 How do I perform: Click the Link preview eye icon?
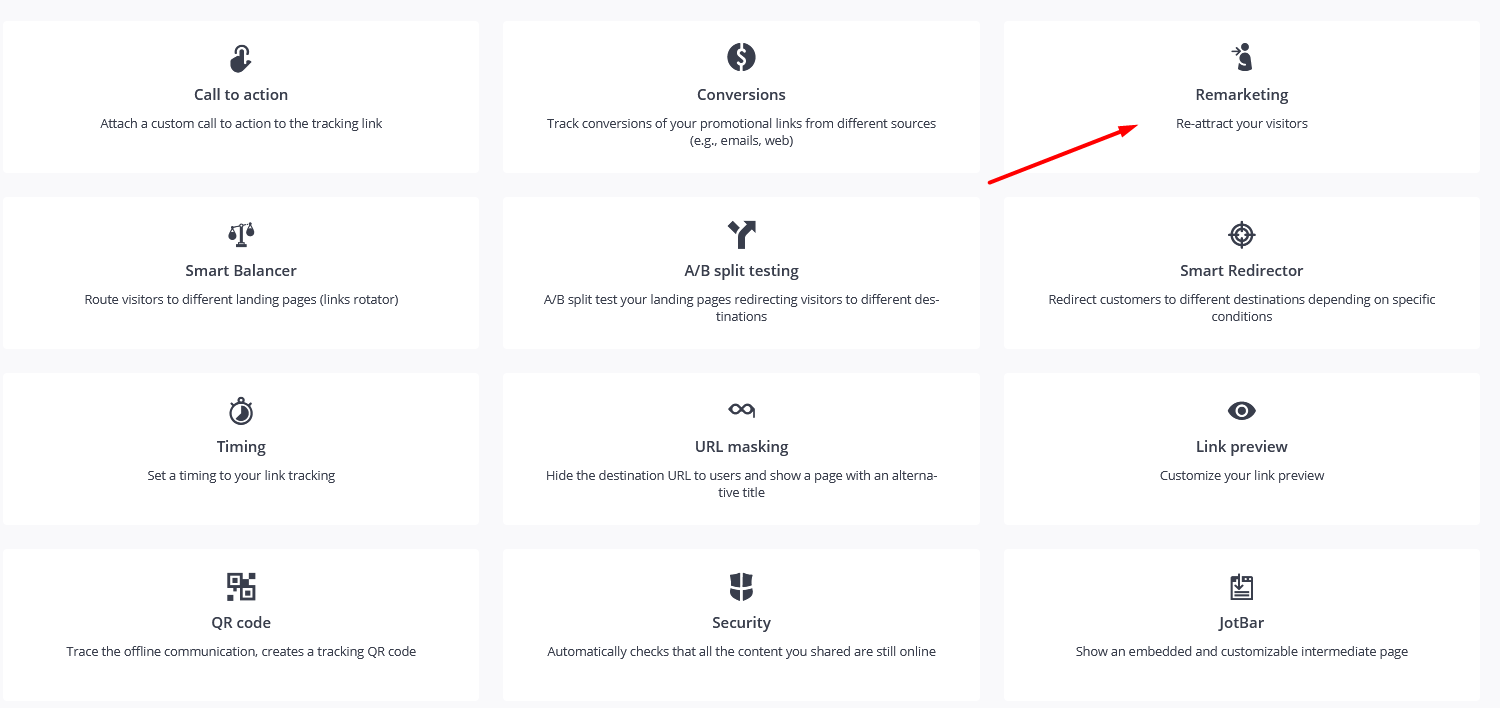(1241, 410)
